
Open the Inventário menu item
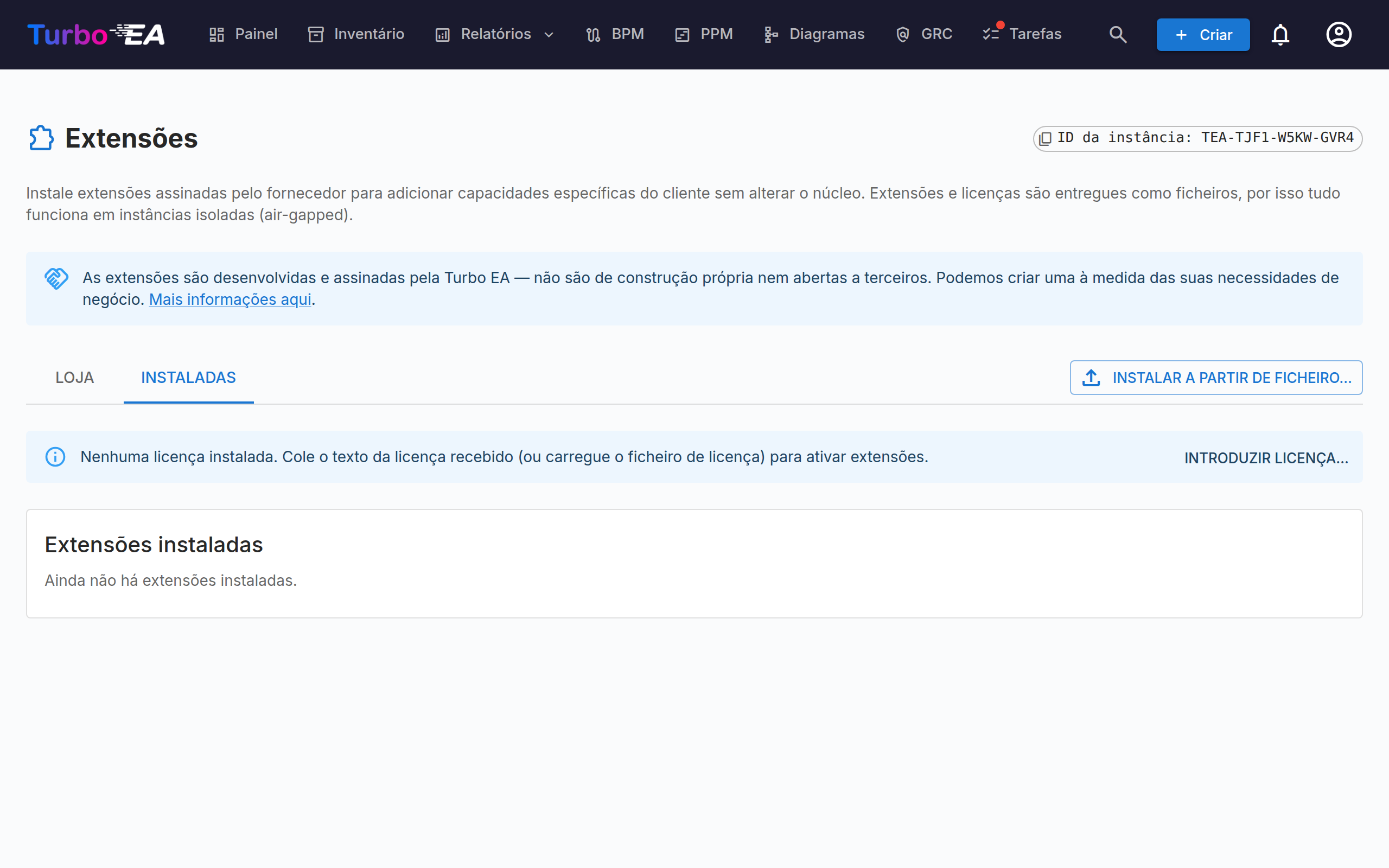tap(356, 34)
